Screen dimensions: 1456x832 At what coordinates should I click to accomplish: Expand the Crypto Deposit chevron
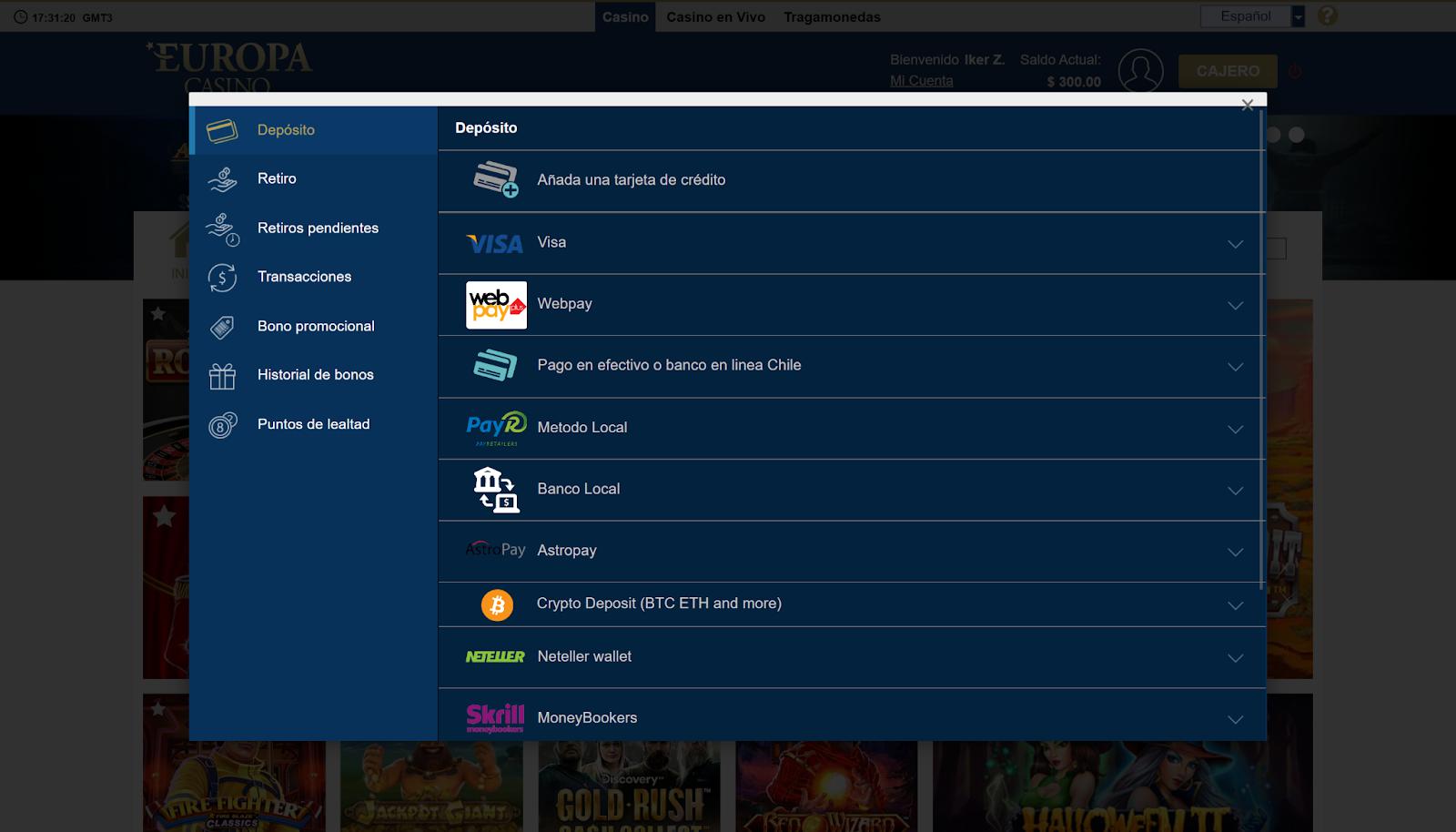pos(1235,605)
